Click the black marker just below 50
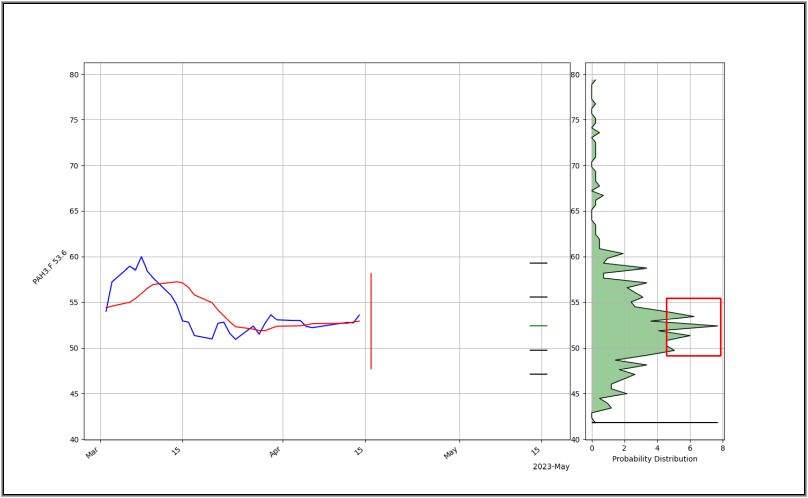Image resolution: width=808 pixels, height=498 pixels. (539, 350)
